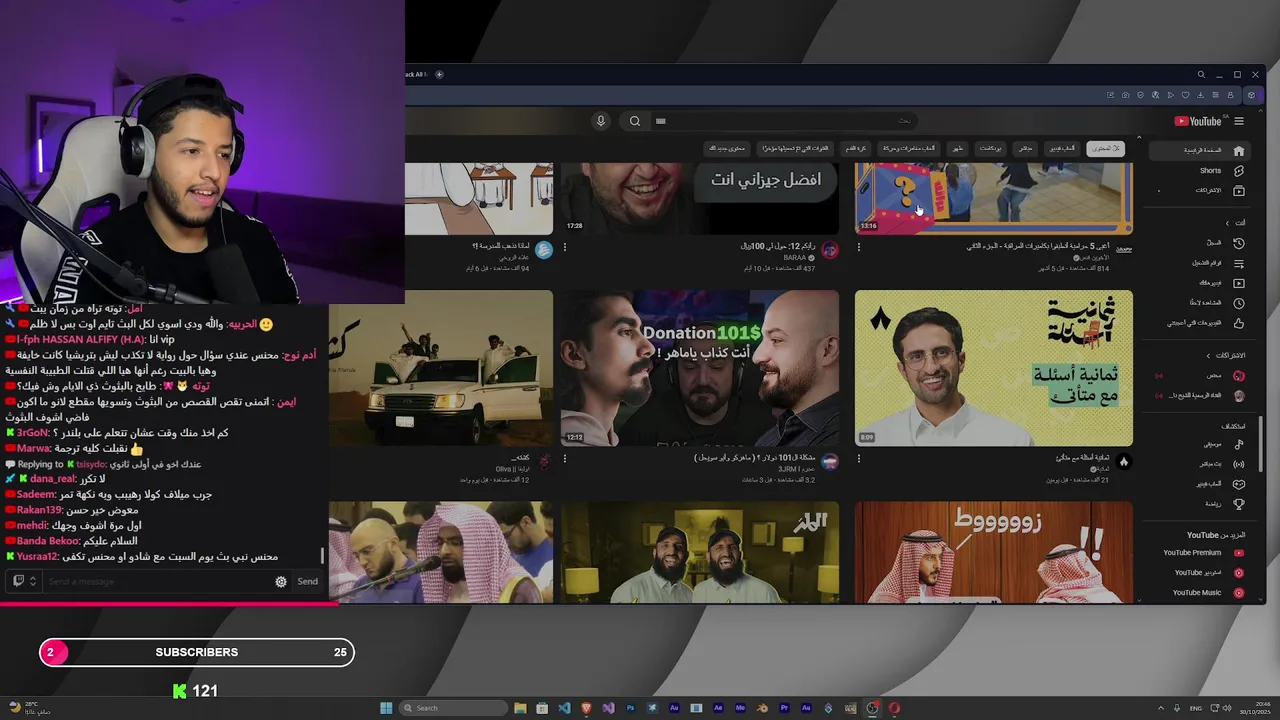Open Gaming explore icon in sidebar

pos(1239,484)
